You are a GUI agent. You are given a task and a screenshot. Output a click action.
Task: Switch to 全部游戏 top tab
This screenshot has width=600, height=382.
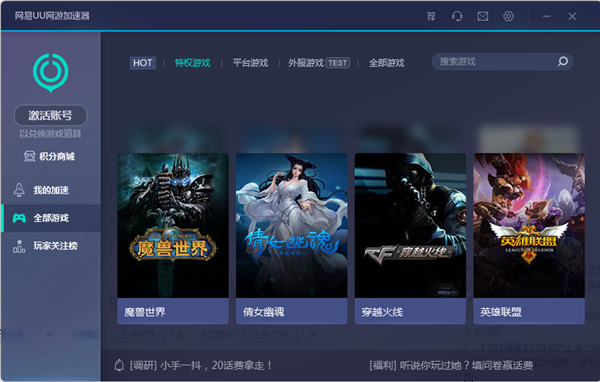386,63
